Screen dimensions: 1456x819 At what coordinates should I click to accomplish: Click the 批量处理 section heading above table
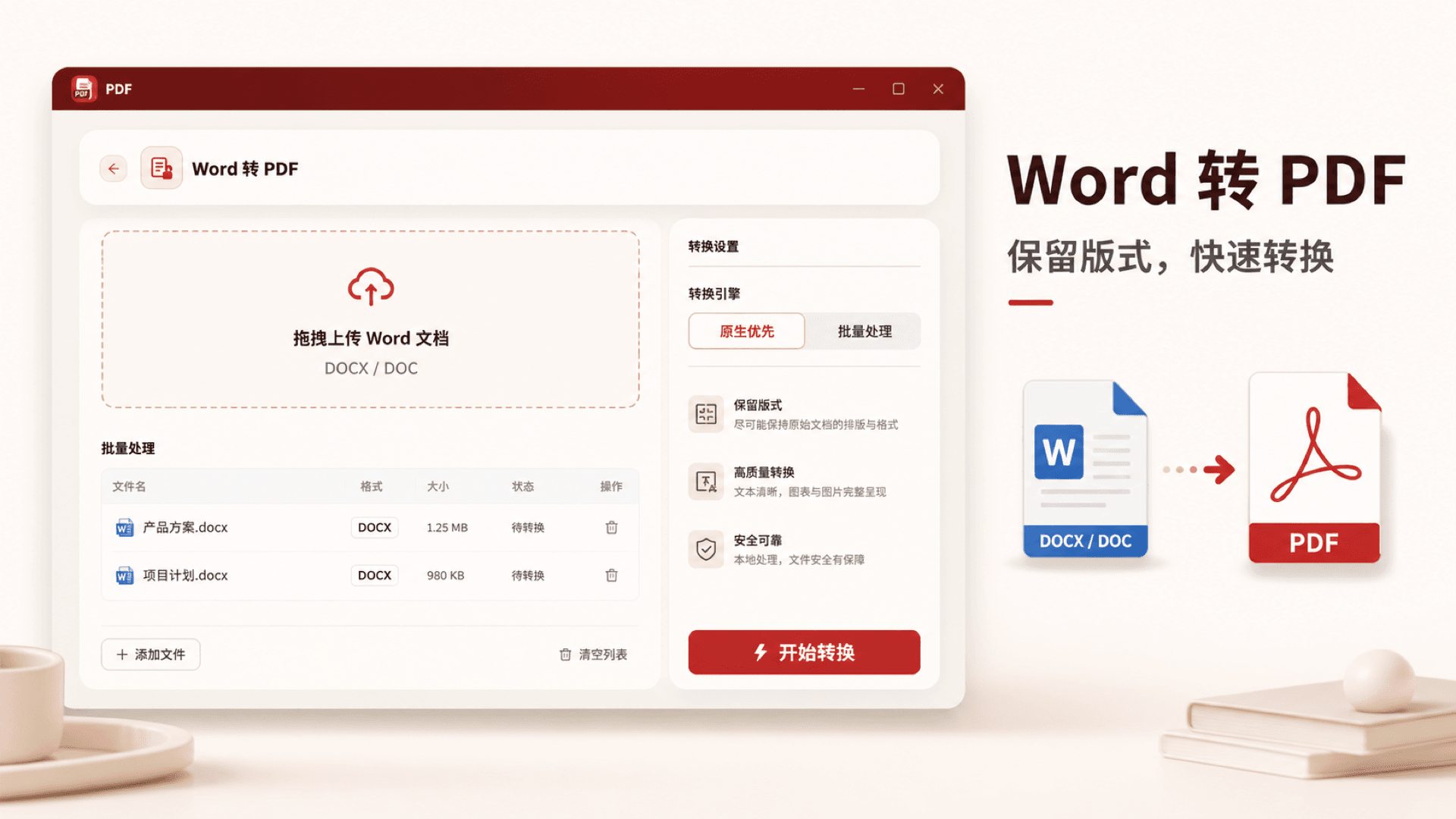[128, 448]
